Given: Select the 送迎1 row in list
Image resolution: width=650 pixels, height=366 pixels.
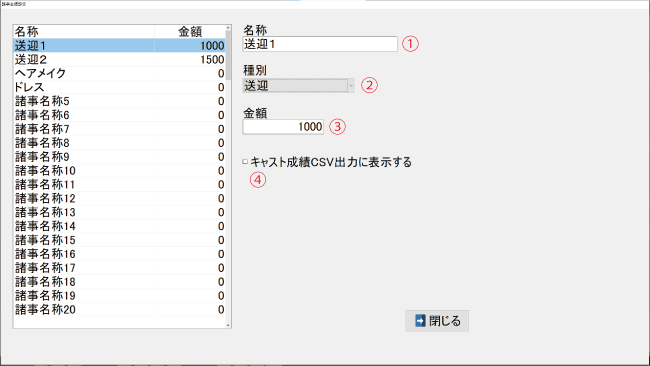Looking at the screenshot, I should 119,46.
